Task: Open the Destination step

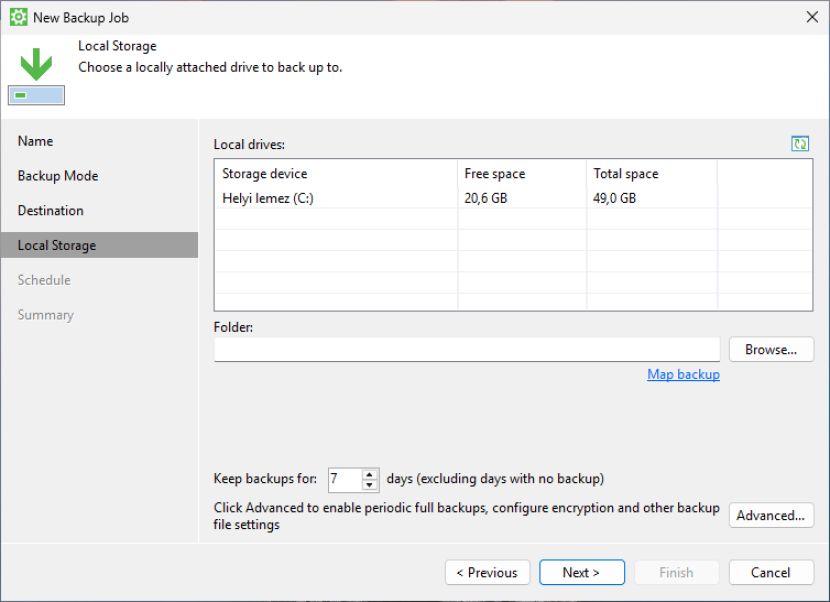Action: point(50,210)
